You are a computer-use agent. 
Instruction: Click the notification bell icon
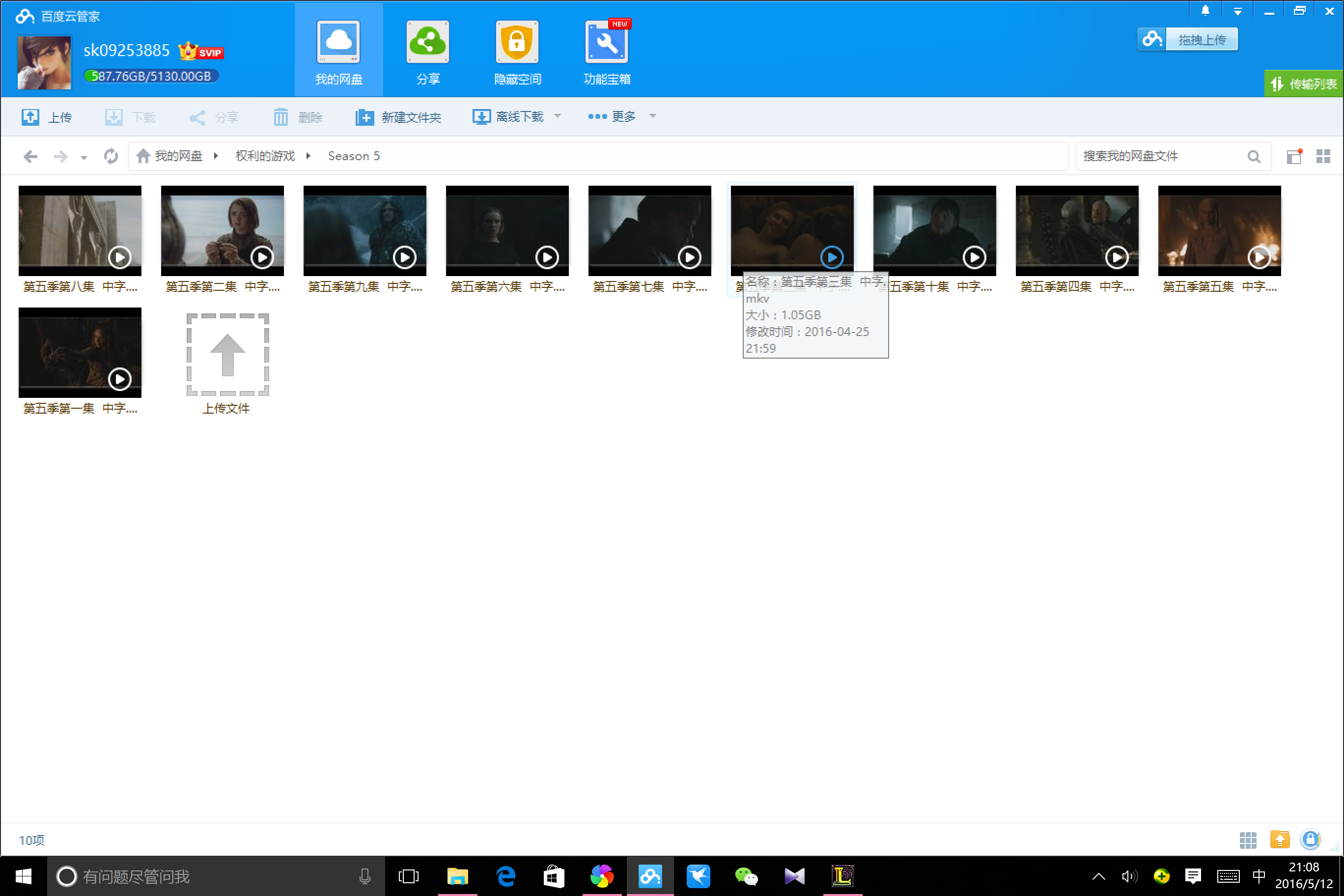(x=1205, y=11)
